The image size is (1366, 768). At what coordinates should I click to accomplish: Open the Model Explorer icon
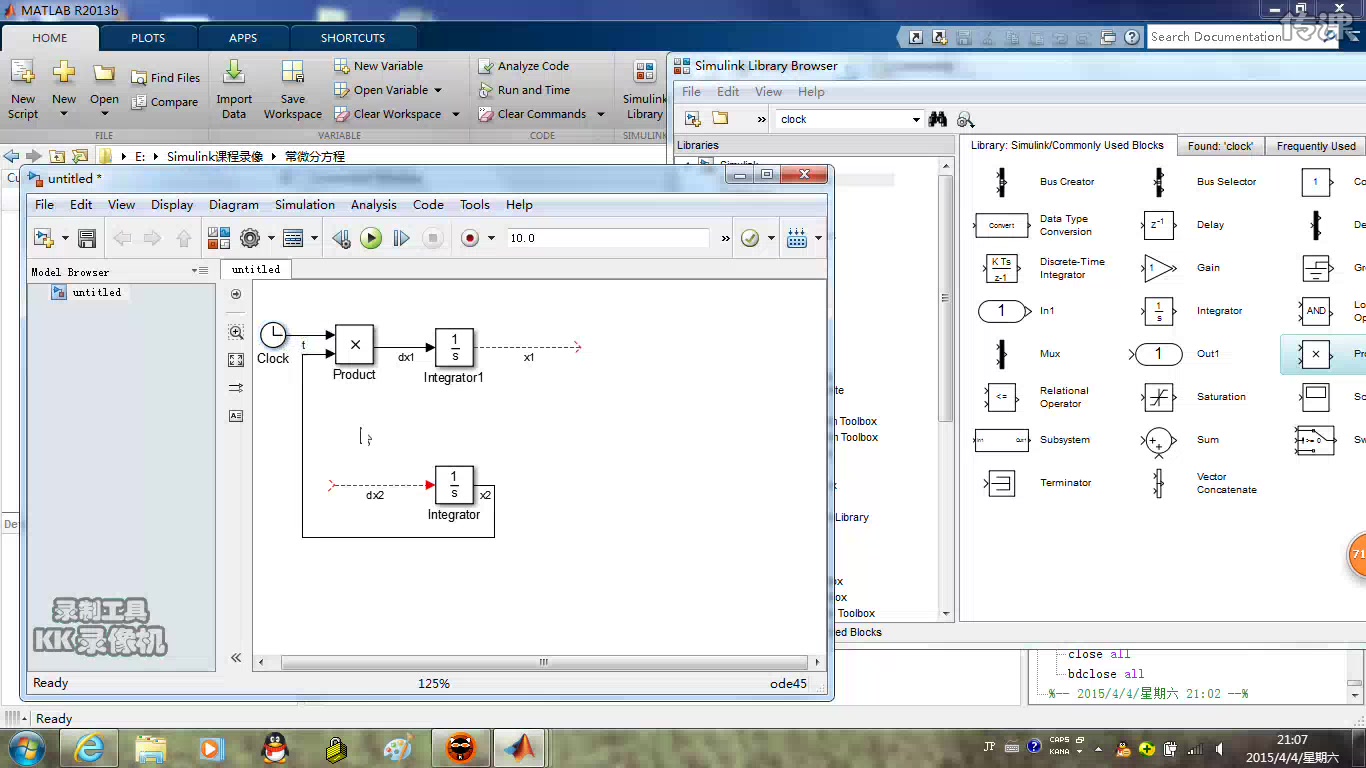(x=293, y=238)
